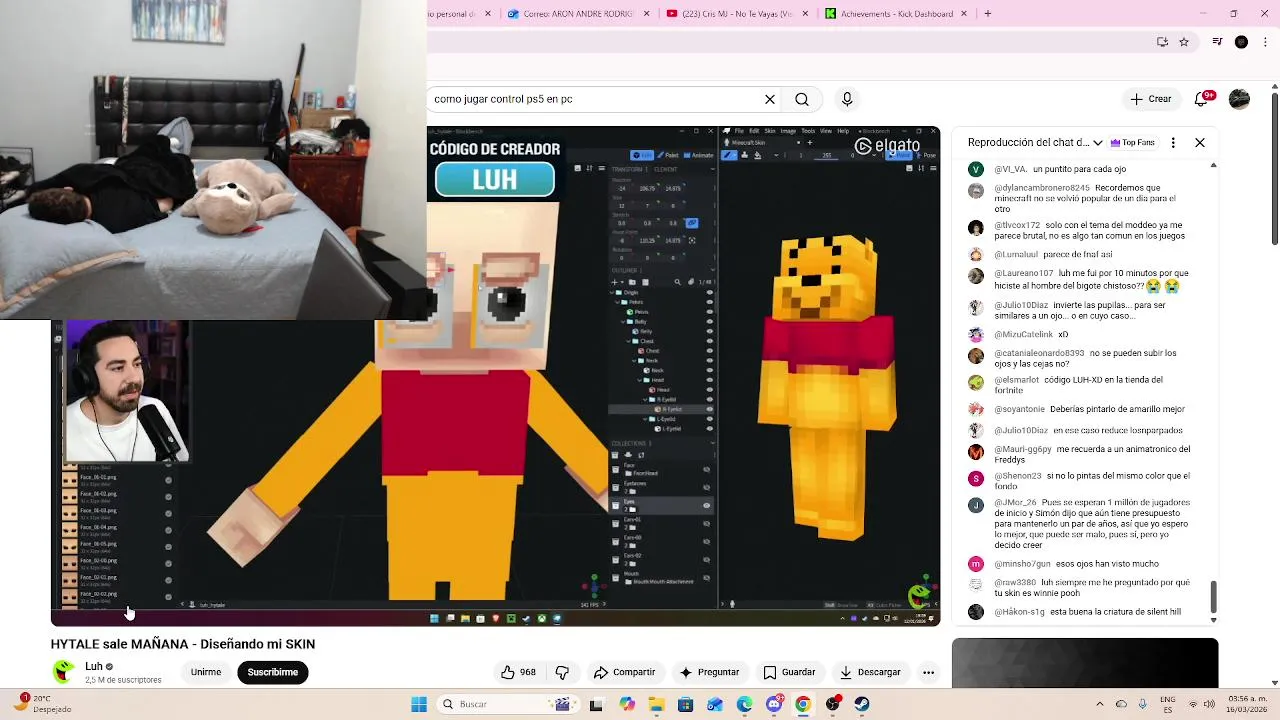Open more actions ellipsis below video
The height and width of the screenshot is (720, 1280).
click(928, 672)
